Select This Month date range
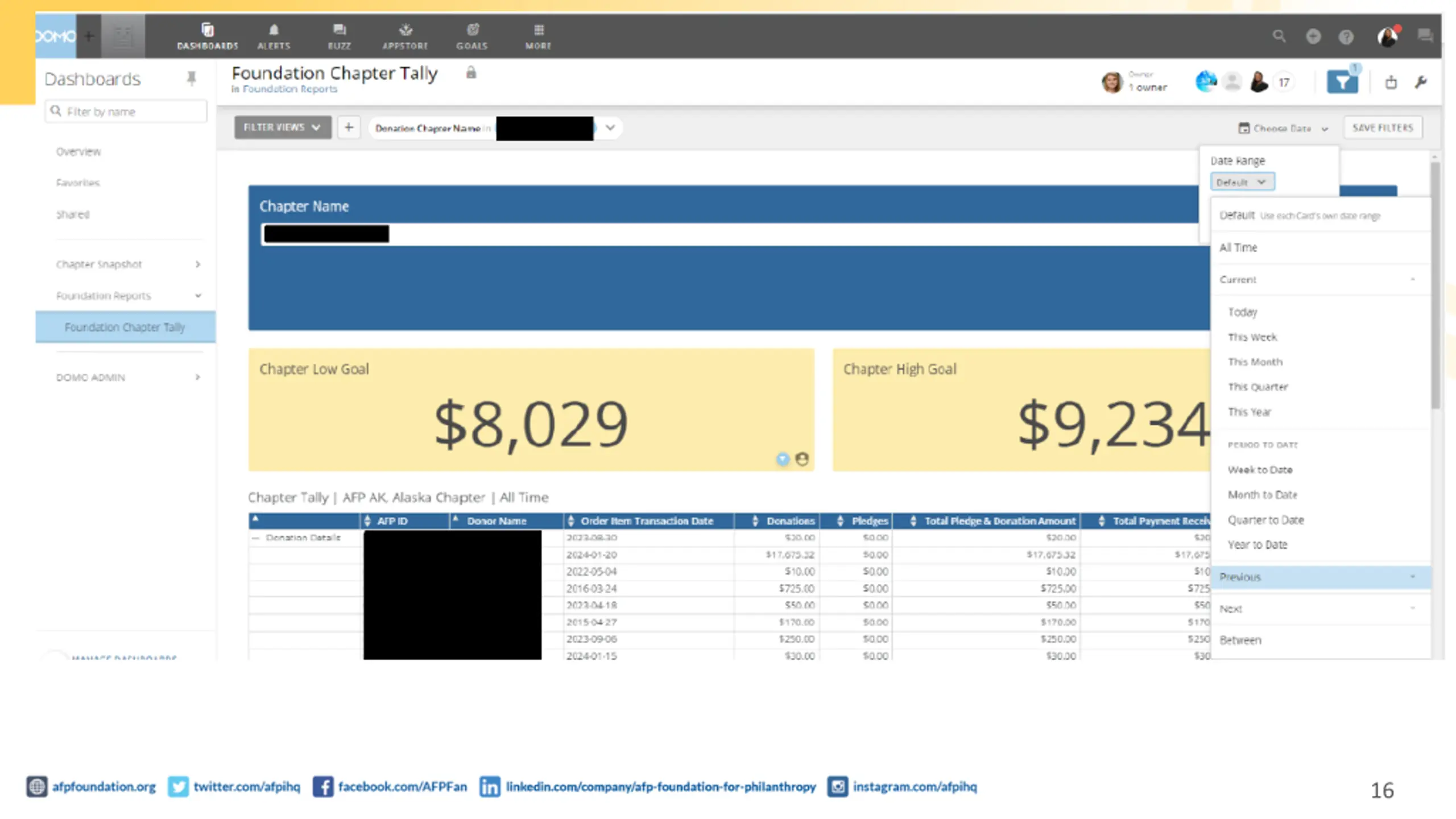Image resolution: width=1456 pixels, height=819 pixels. coord(1255,362)
